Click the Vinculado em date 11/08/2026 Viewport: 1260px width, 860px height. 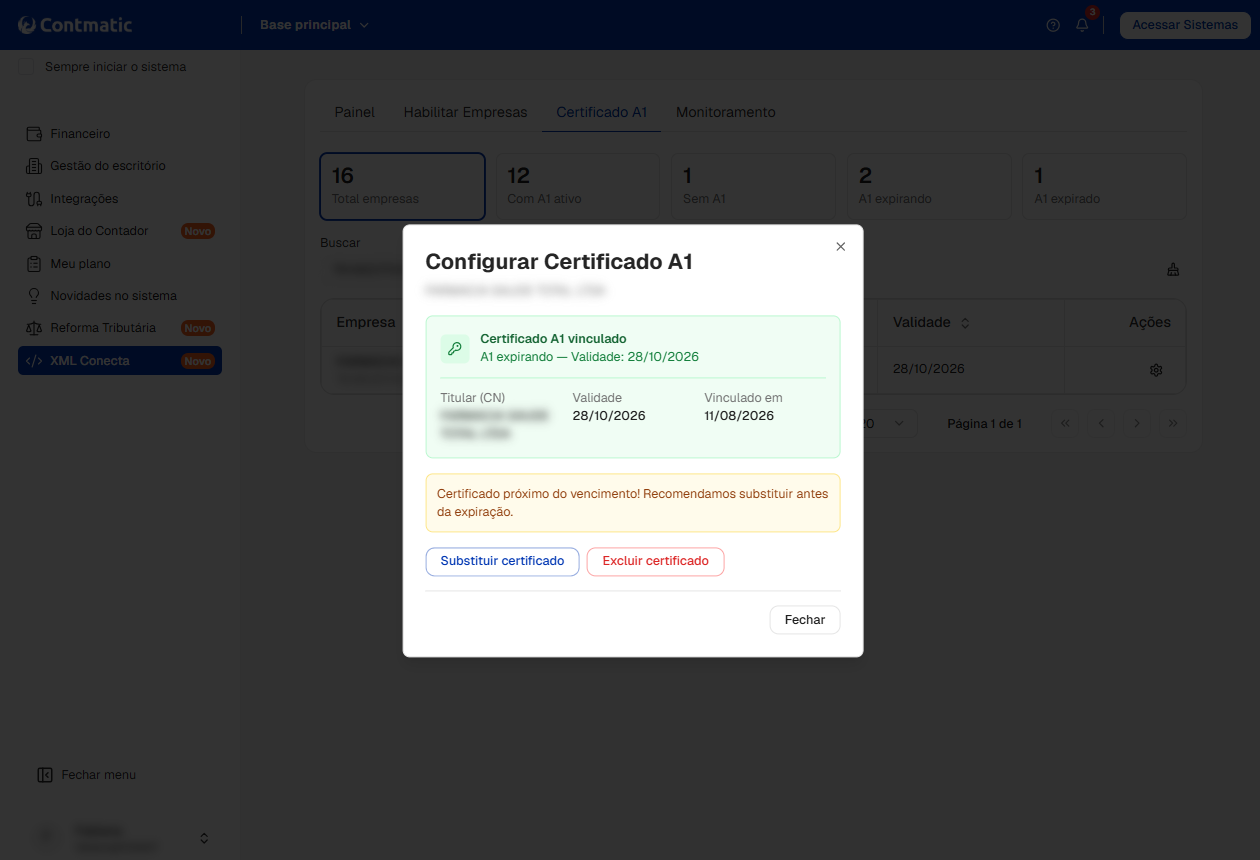(x=739, y=416)
